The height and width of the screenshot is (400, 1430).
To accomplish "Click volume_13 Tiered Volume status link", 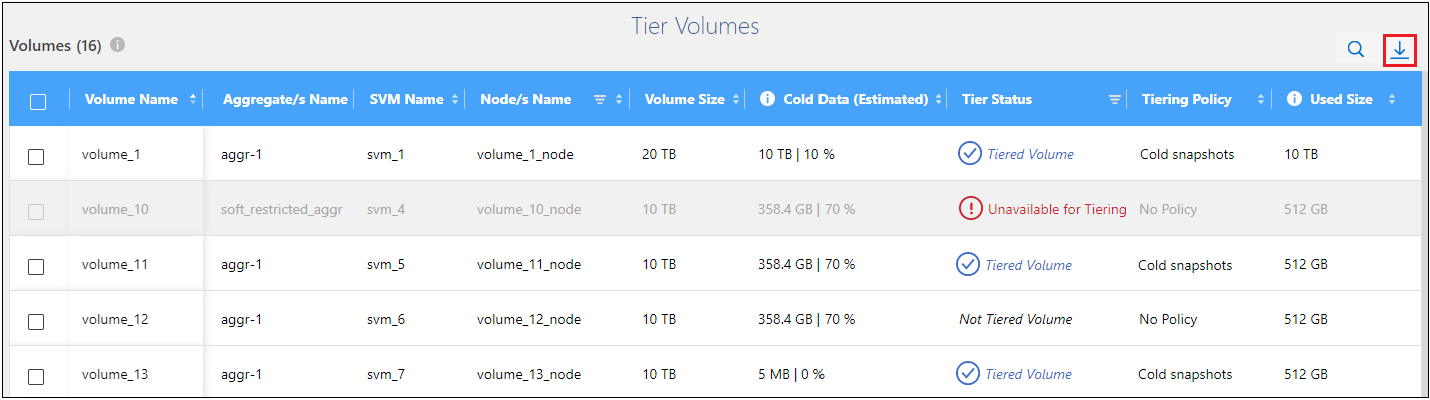I will pyautogui.click(x=1028, y=374).
